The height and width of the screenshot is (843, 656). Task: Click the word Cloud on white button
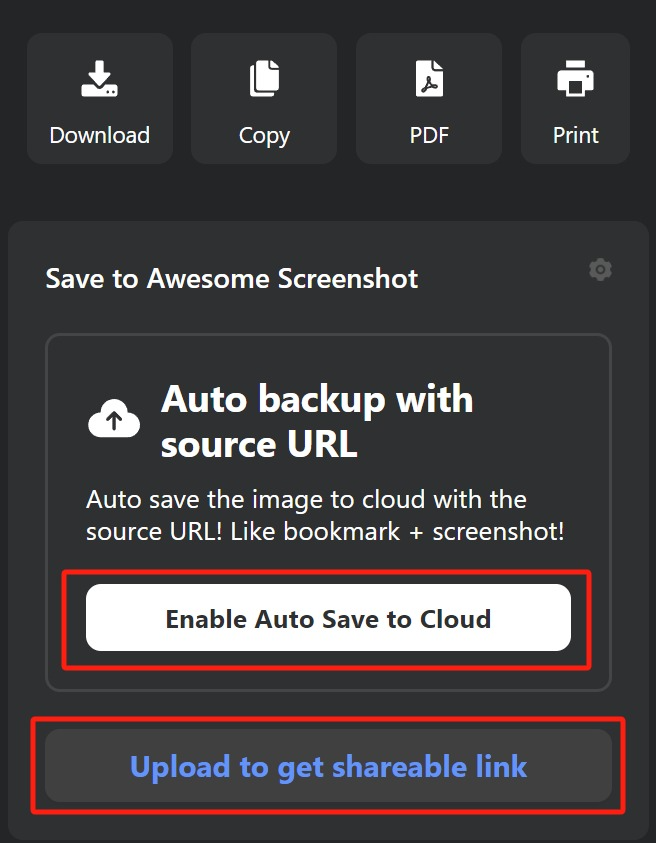(x=455, y=618)
